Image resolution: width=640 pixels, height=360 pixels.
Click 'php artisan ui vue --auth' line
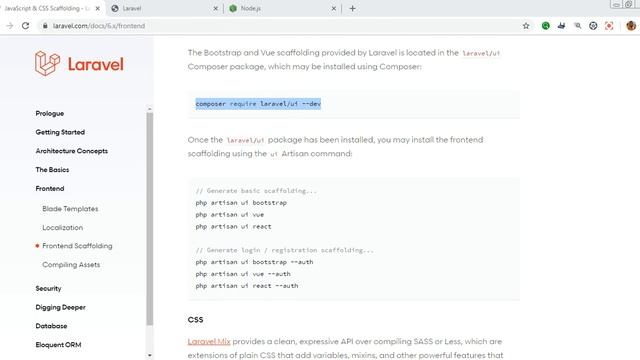click(x=243, y=274)
